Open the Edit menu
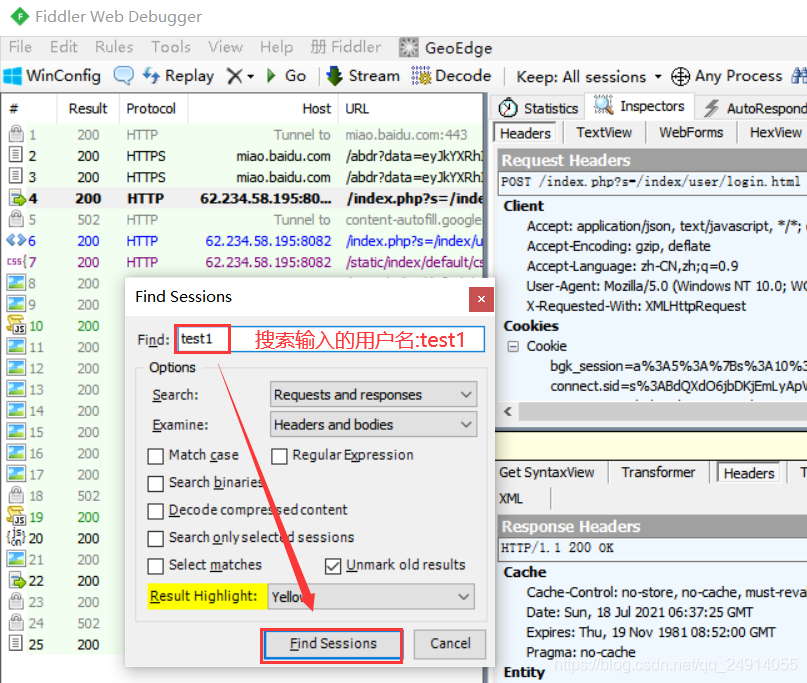807x683 pixels. (64, 47)
